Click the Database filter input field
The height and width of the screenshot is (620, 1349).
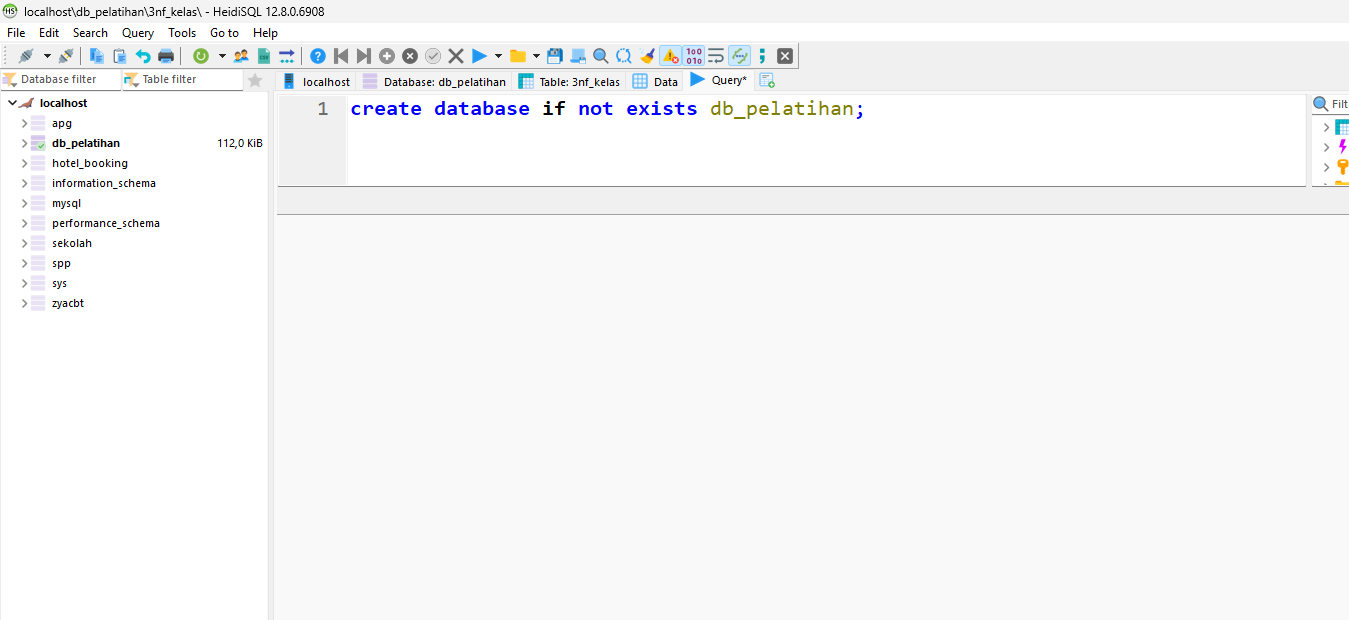tap(61, 79)
